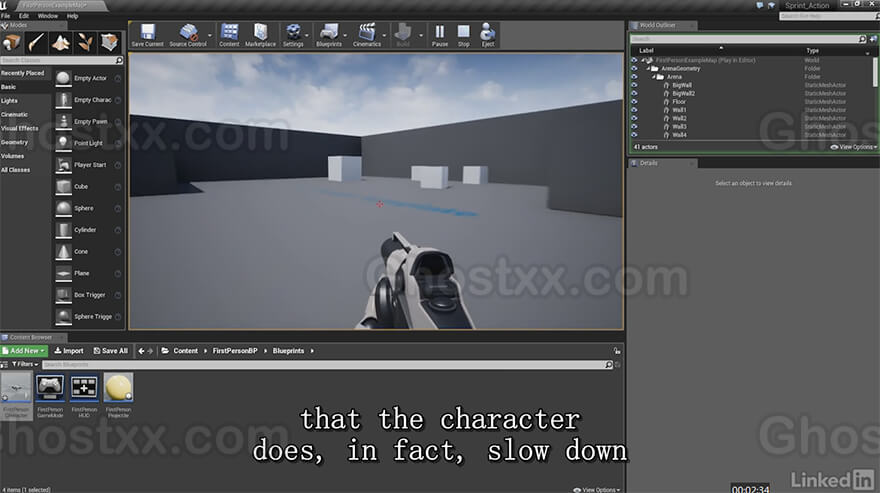This screenshot has height=493, width=880.
Task: Open the Window menu
Action: tap(48, 16)
